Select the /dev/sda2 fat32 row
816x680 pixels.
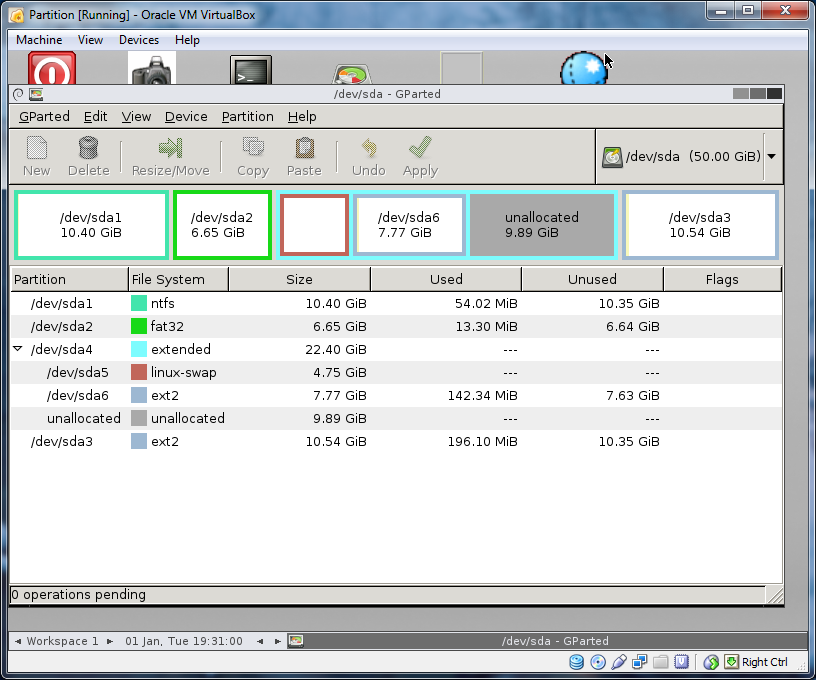[x=396, y=326]
